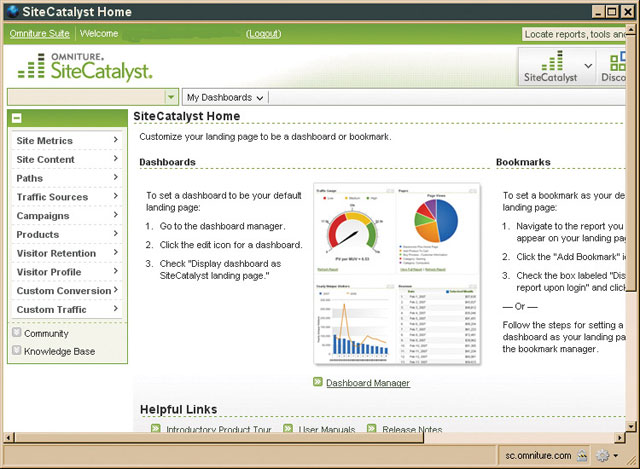Expand the Paths menu

[x=67, y=178]
